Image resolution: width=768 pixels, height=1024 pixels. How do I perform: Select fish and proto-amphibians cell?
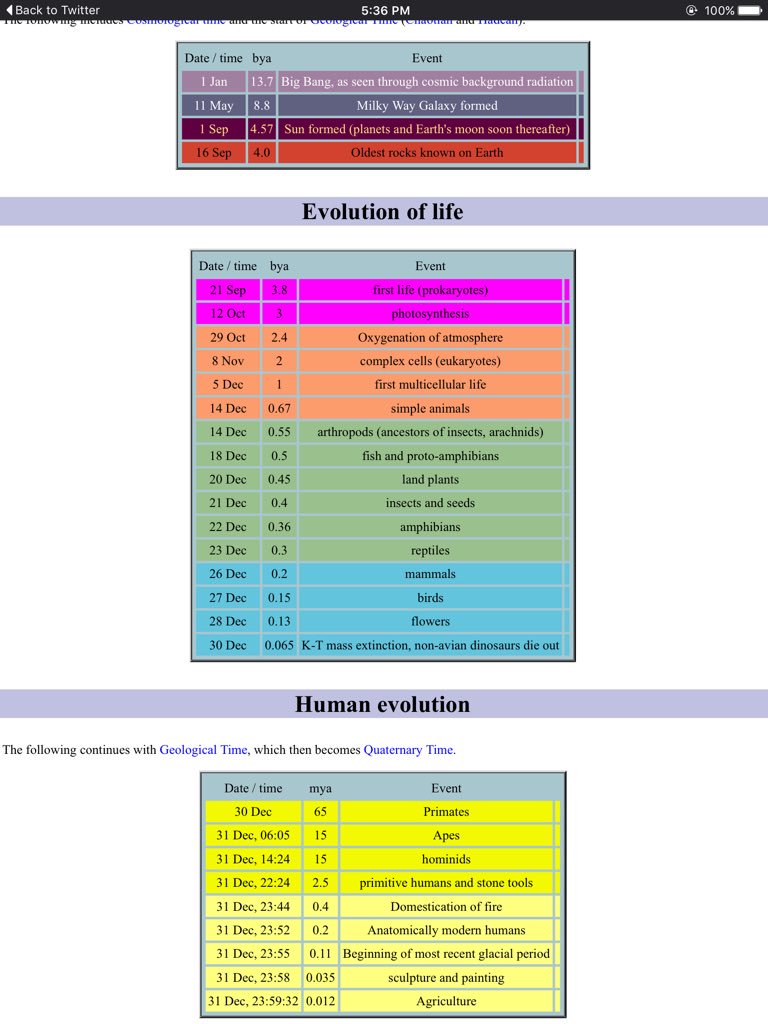430,455
